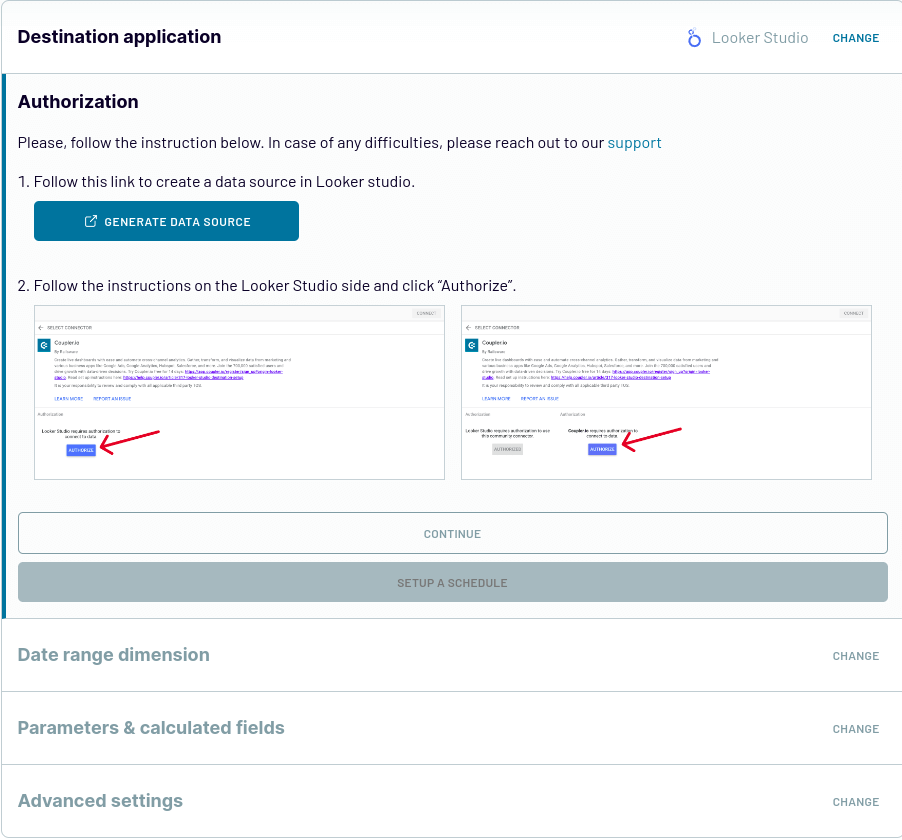Viewport: 902px width, 840px height.
Task: Click Change next to Date range dimension
Action: click(855, 656)
